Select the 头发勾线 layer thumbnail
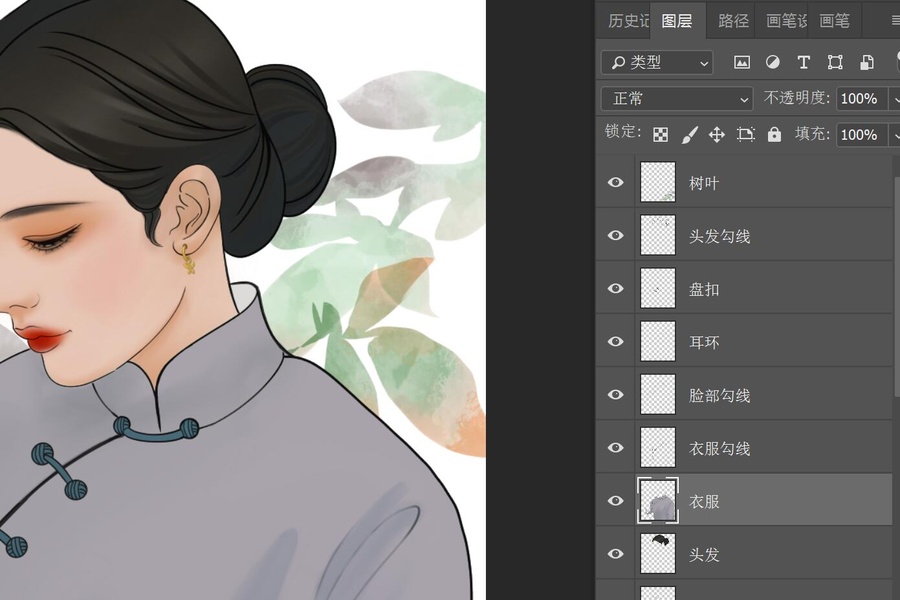 (x=658, y=235)
